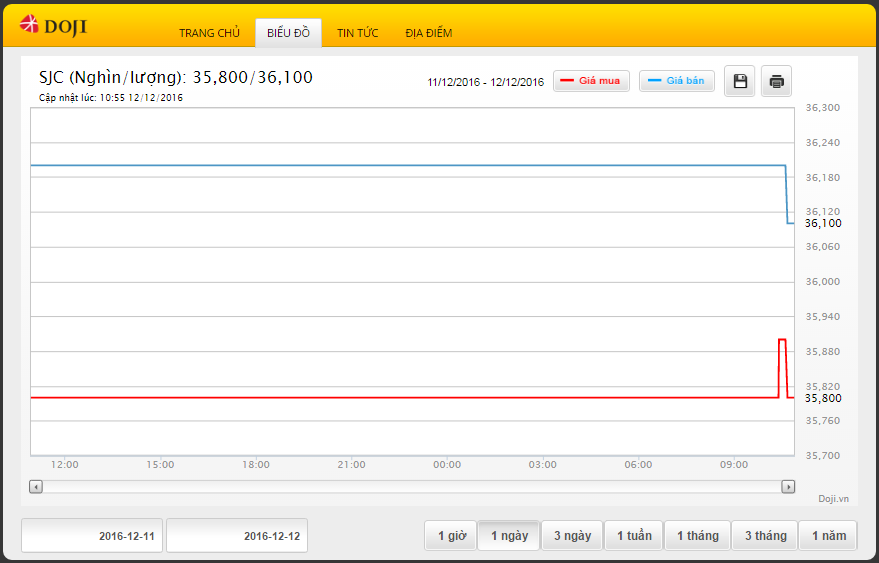Click the date range 11/12/2016 - 12/12/2016 text
The height and width of the screenshot is (563, 879).
(x=485, y=82)
